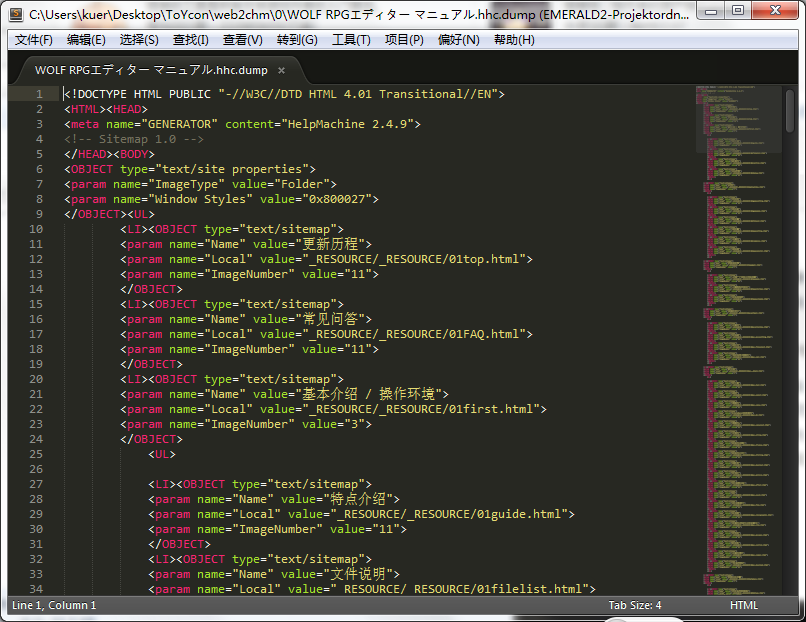Click line number 10 in gutter

point(36,229)
